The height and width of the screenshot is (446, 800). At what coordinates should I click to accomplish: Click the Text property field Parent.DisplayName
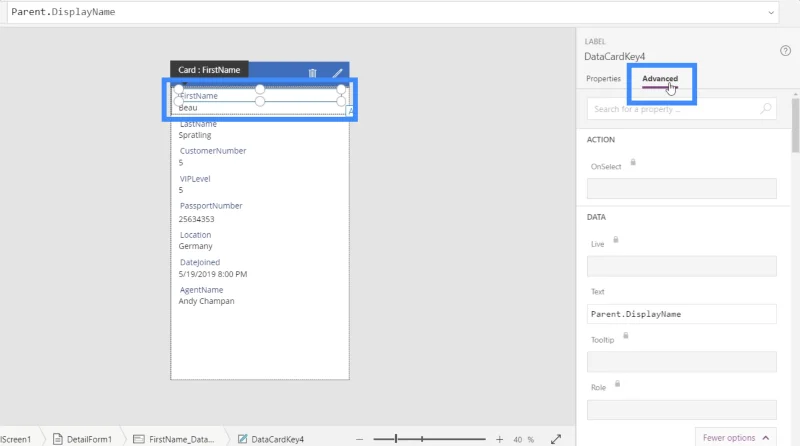tap(682, 314)
